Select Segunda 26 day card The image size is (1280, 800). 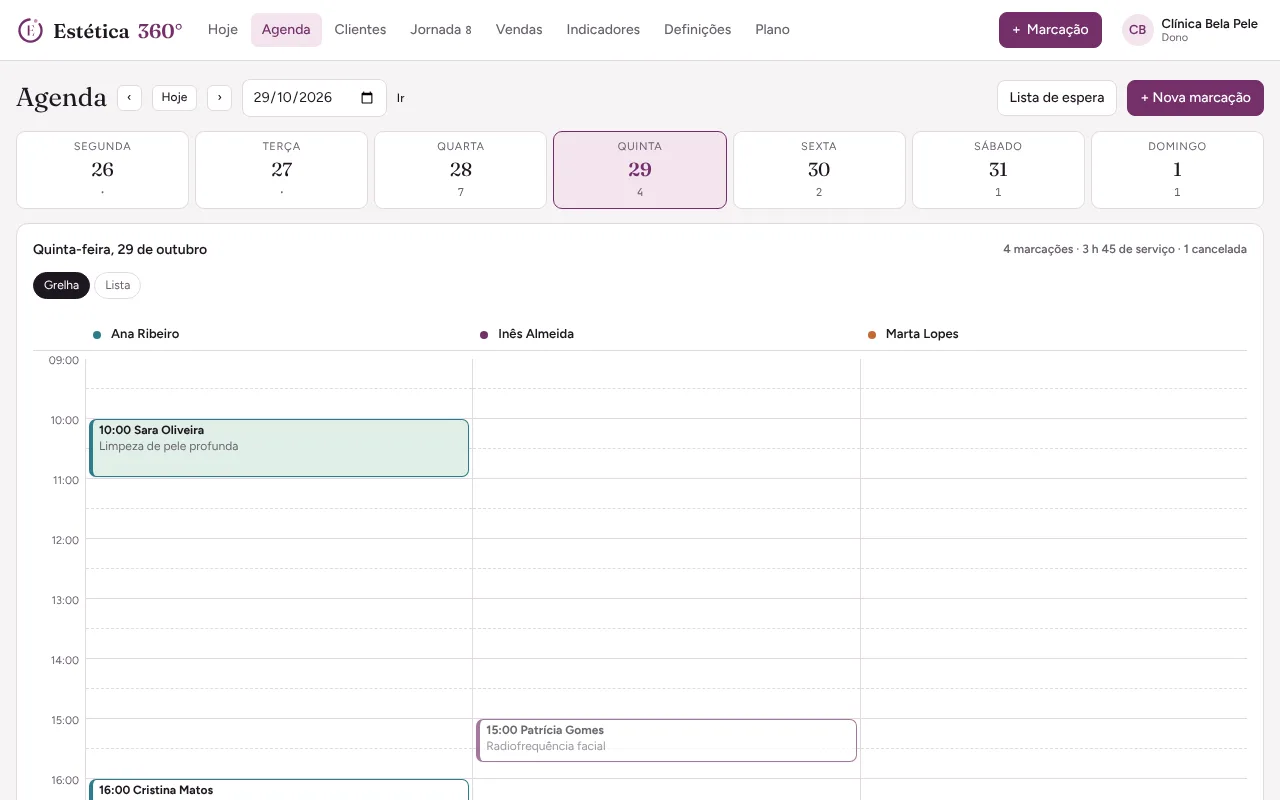[x=102, y=170]
